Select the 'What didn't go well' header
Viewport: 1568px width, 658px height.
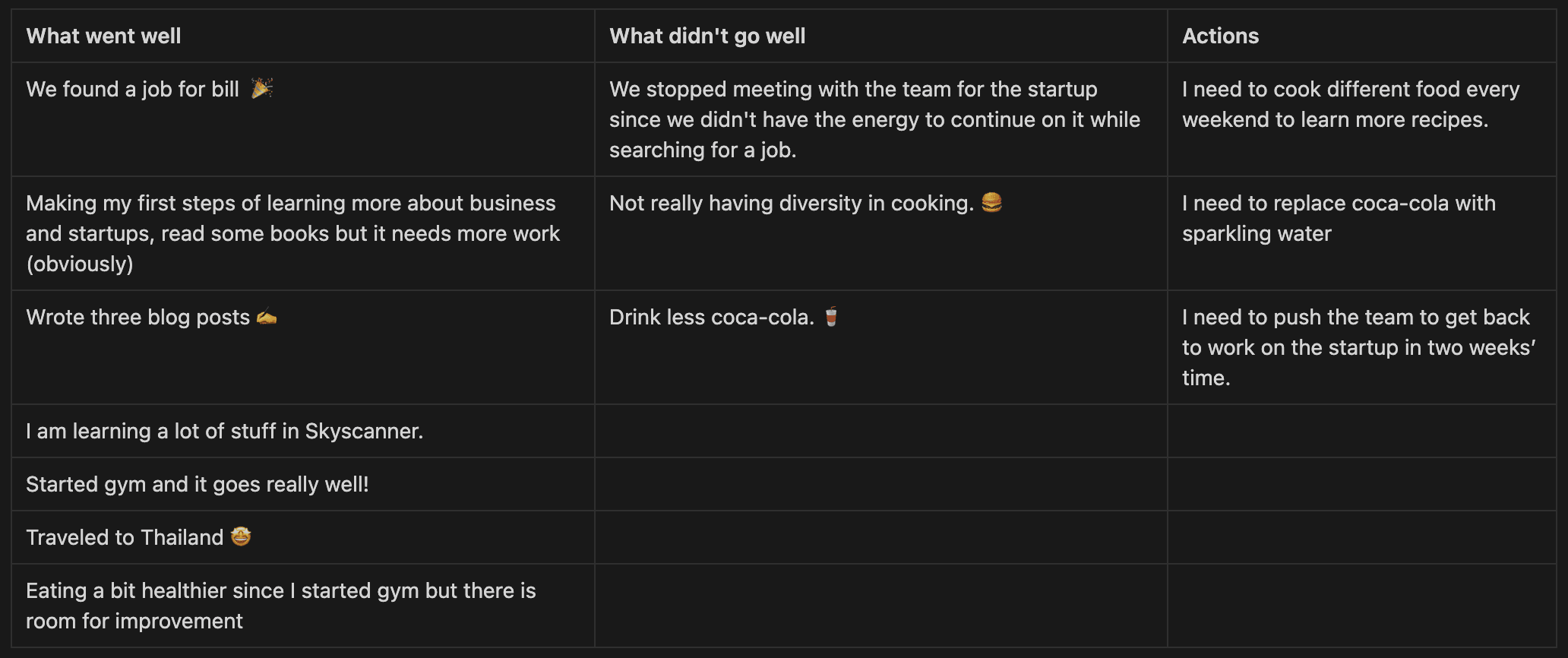click(x=881, y=36)
